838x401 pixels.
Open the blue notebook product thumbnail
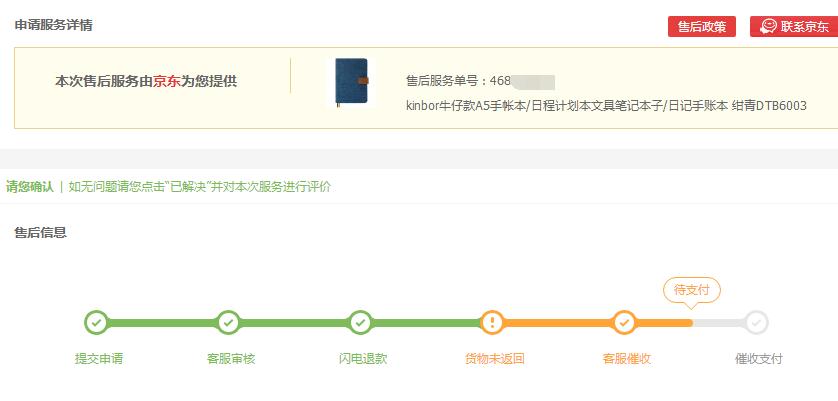(351, 82)
